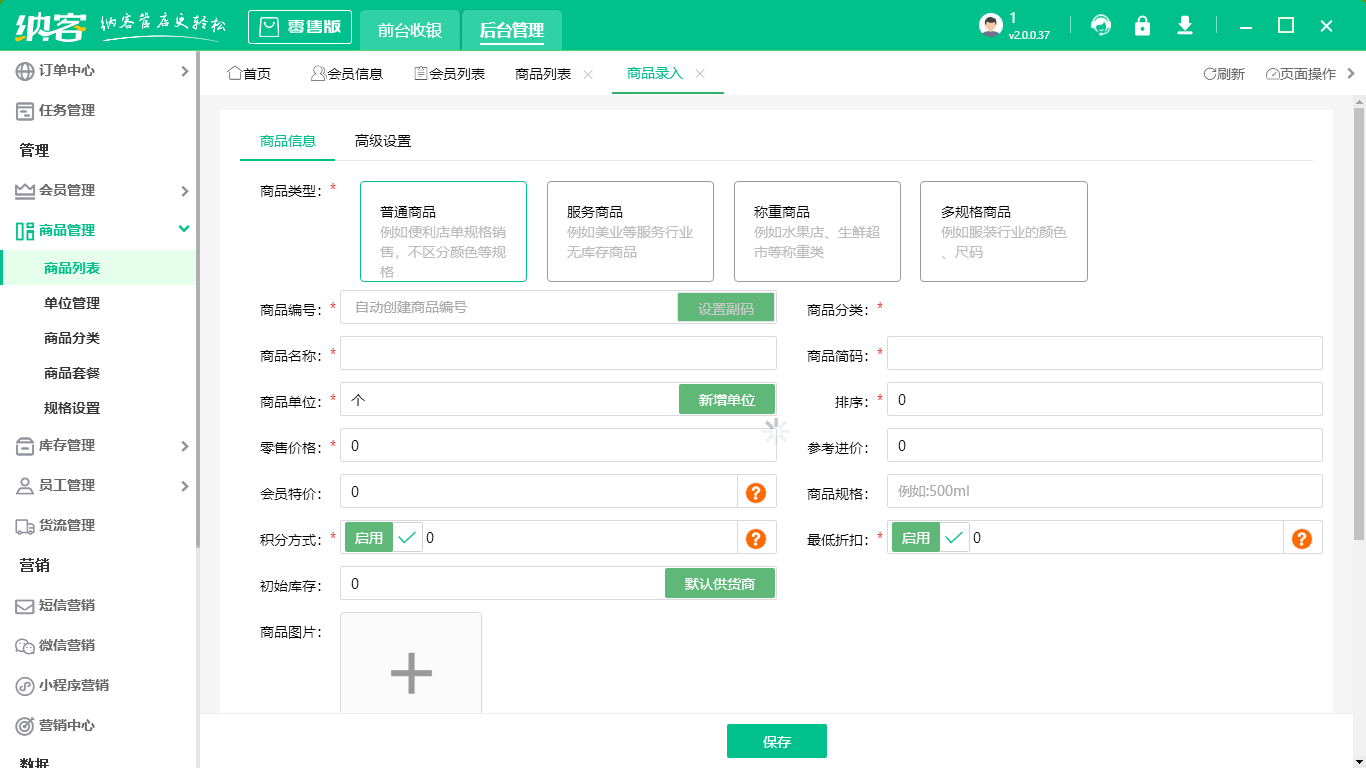This screenshot has width=1366, height=768.
Task: Collapse the 商品管理 menu section
Action: 184,229
